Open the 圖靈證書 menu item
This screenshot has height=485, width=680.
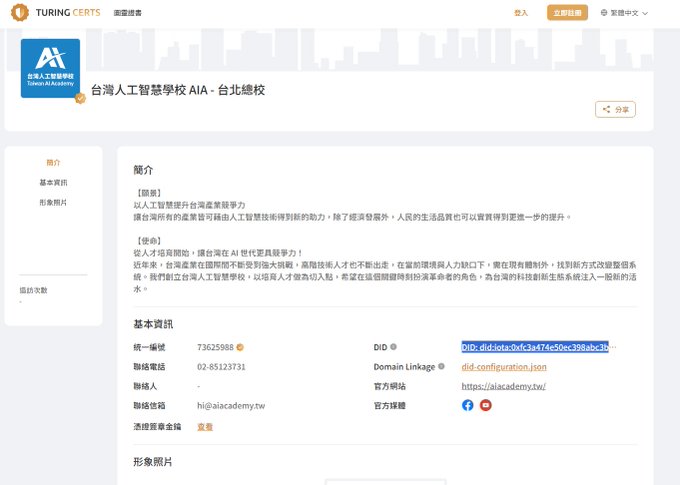click(x=128, y=13)
